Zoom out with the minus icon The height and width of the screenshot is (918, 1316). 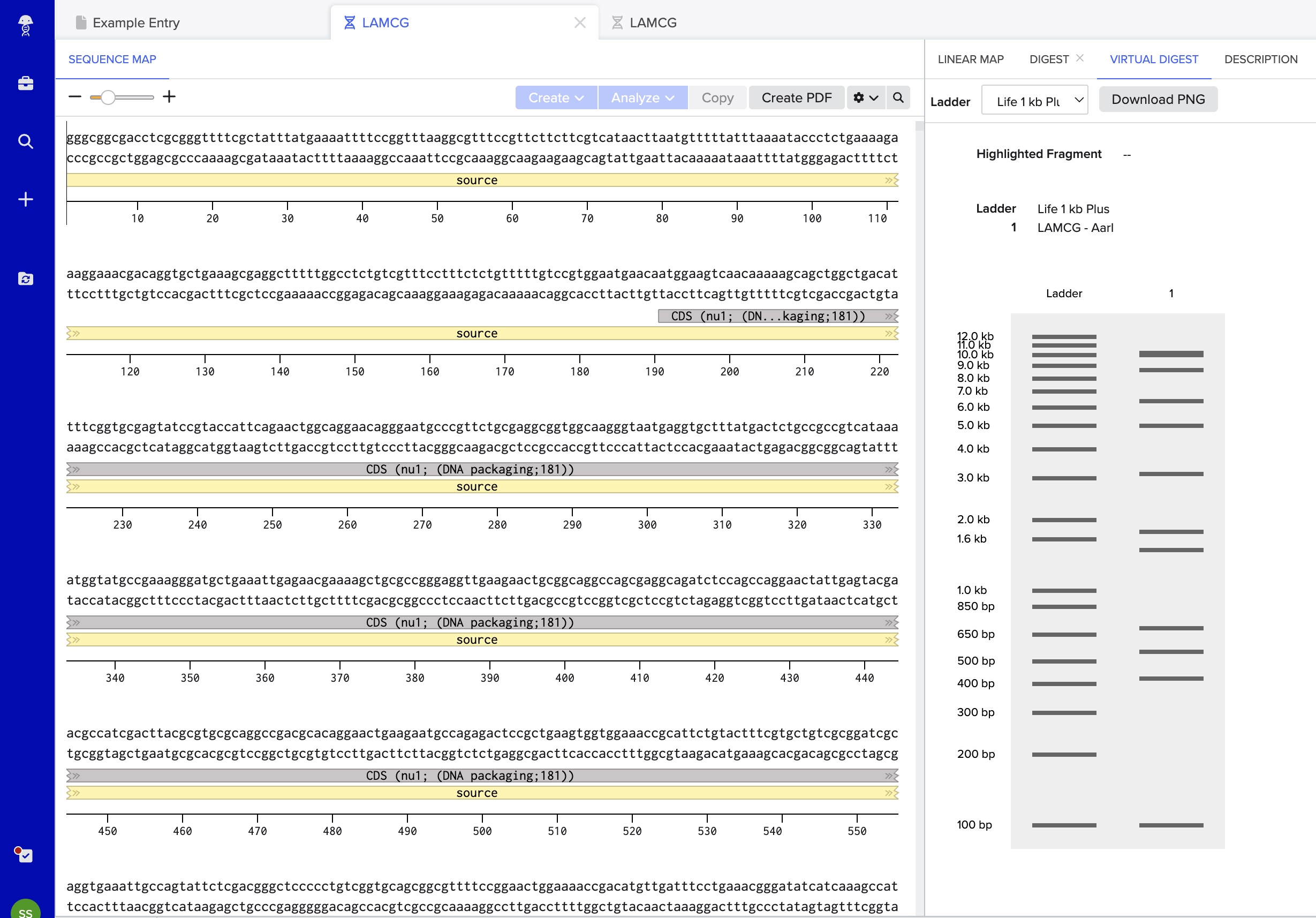point(74,97)
